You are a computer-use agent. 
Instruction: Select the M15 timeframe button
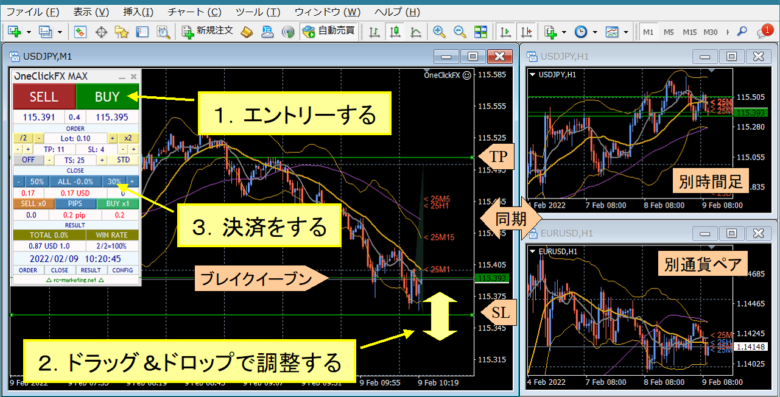click(x=689, y=32)
